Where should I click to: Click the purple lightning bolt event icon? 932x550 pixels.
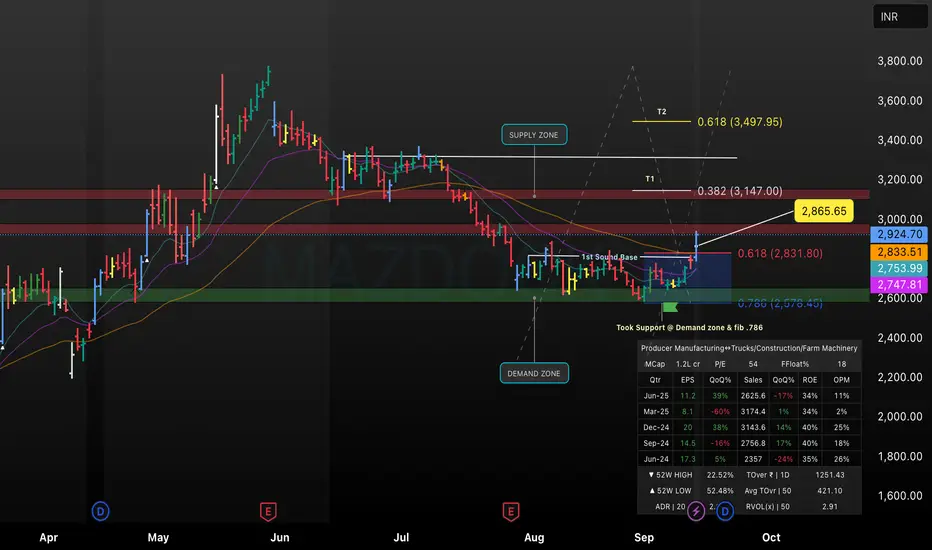tap(696, 511)
